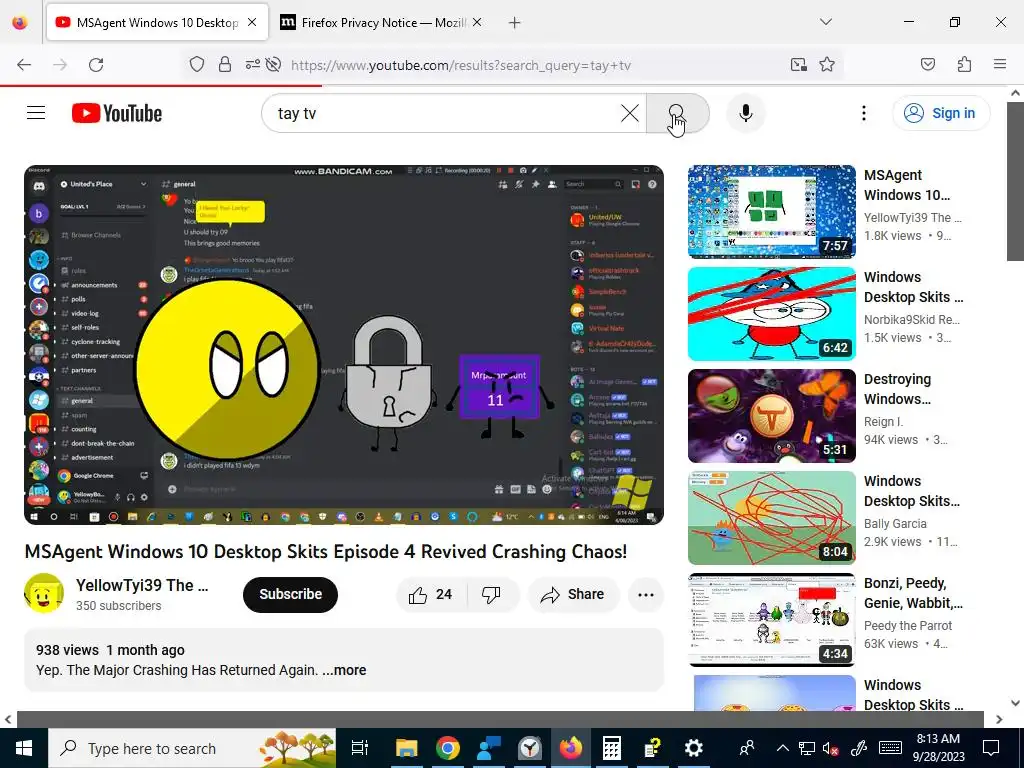Open the 5:31 Destroying Windows thumbnail
Viewport: 1024px width, 768px height.
tap(771, 415)
